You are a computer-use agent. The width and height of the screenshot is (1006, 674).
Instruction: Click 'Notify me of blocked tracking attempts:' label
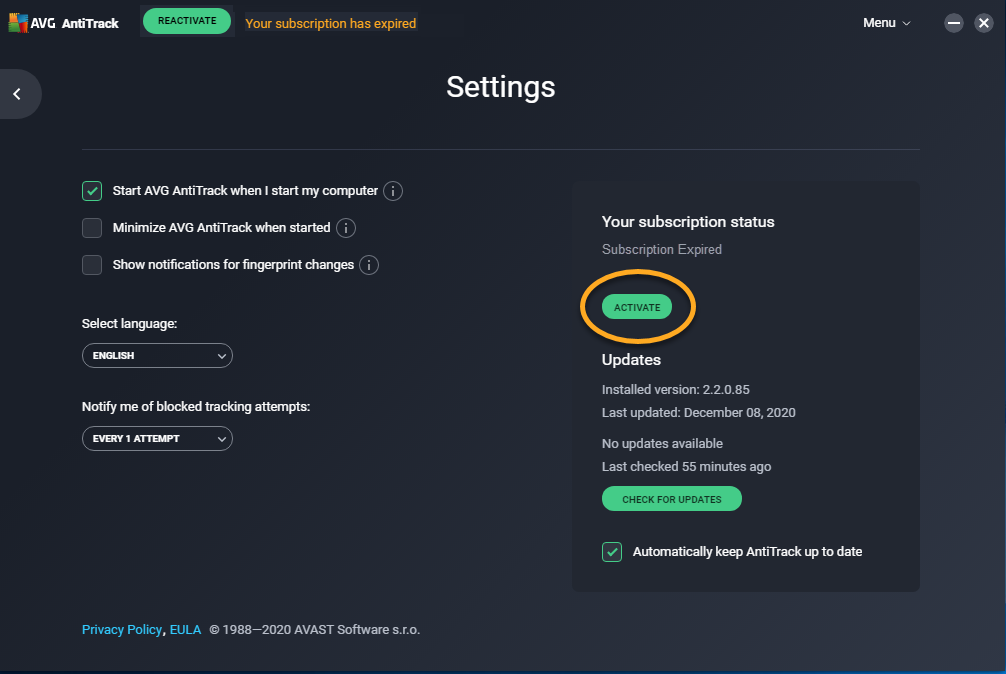tap(196, 407)
